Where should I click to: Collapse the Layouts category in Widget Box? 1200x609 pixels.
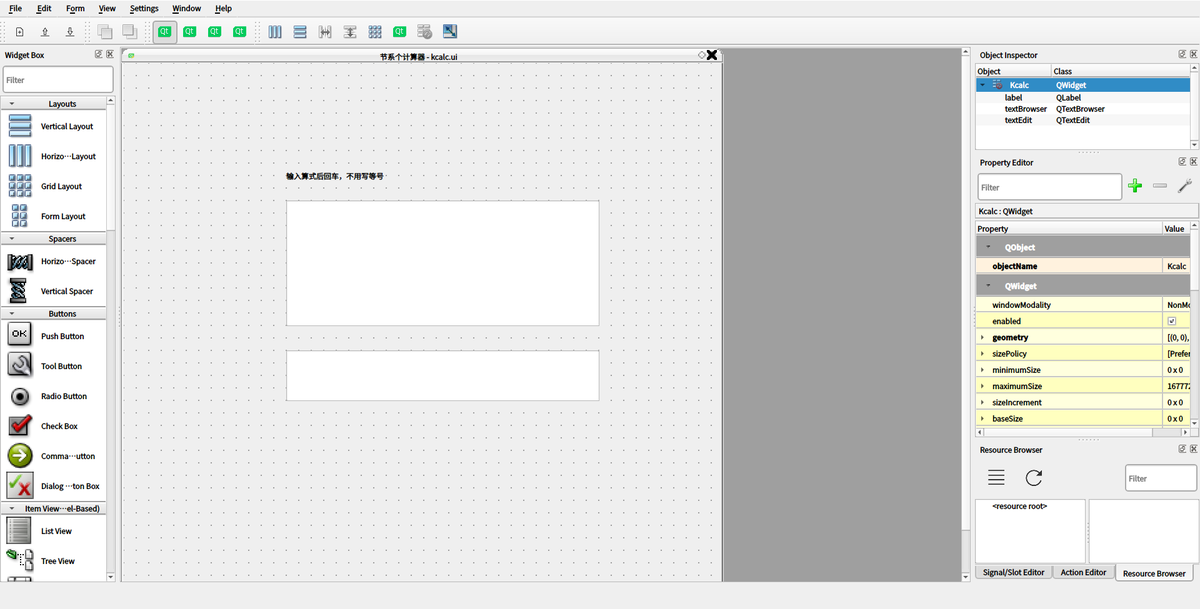coord(12,104)
